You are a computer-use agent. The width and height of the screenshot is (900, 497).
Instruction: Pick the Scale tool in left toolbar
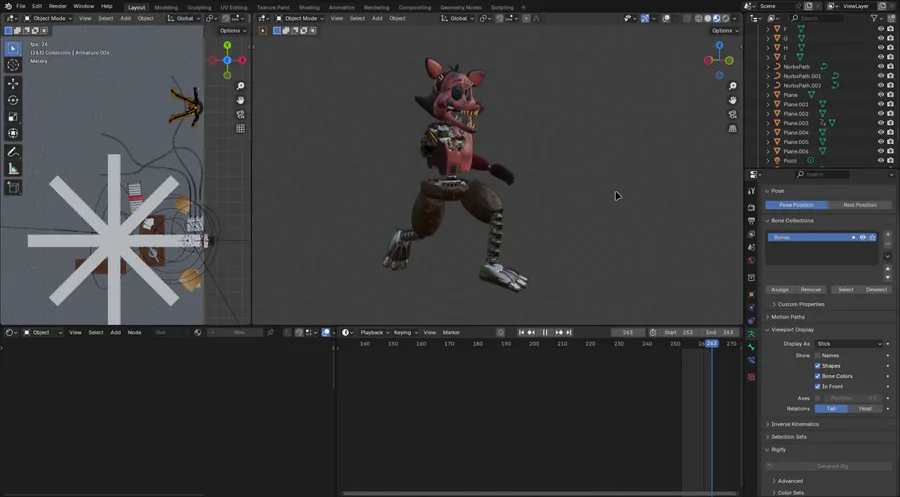pos(13,117)
